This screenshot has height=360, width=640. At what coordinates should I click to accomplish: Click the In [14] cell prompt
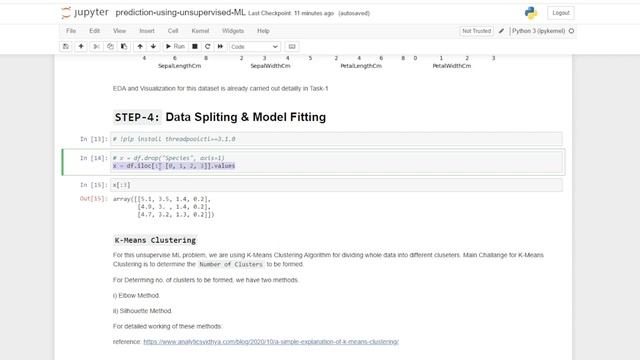coord(93,158)
